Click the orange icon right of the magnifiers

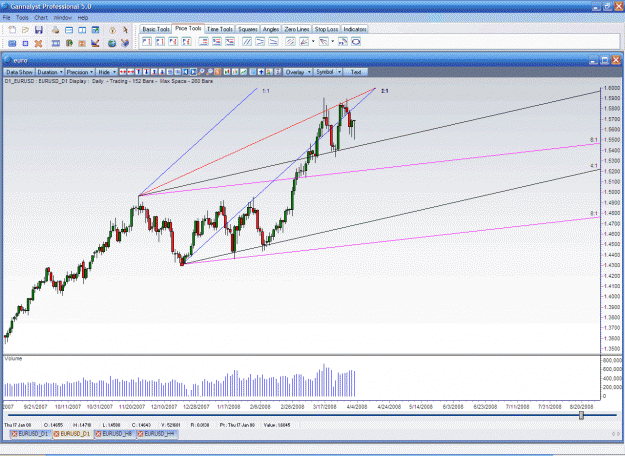click(218, 72)
